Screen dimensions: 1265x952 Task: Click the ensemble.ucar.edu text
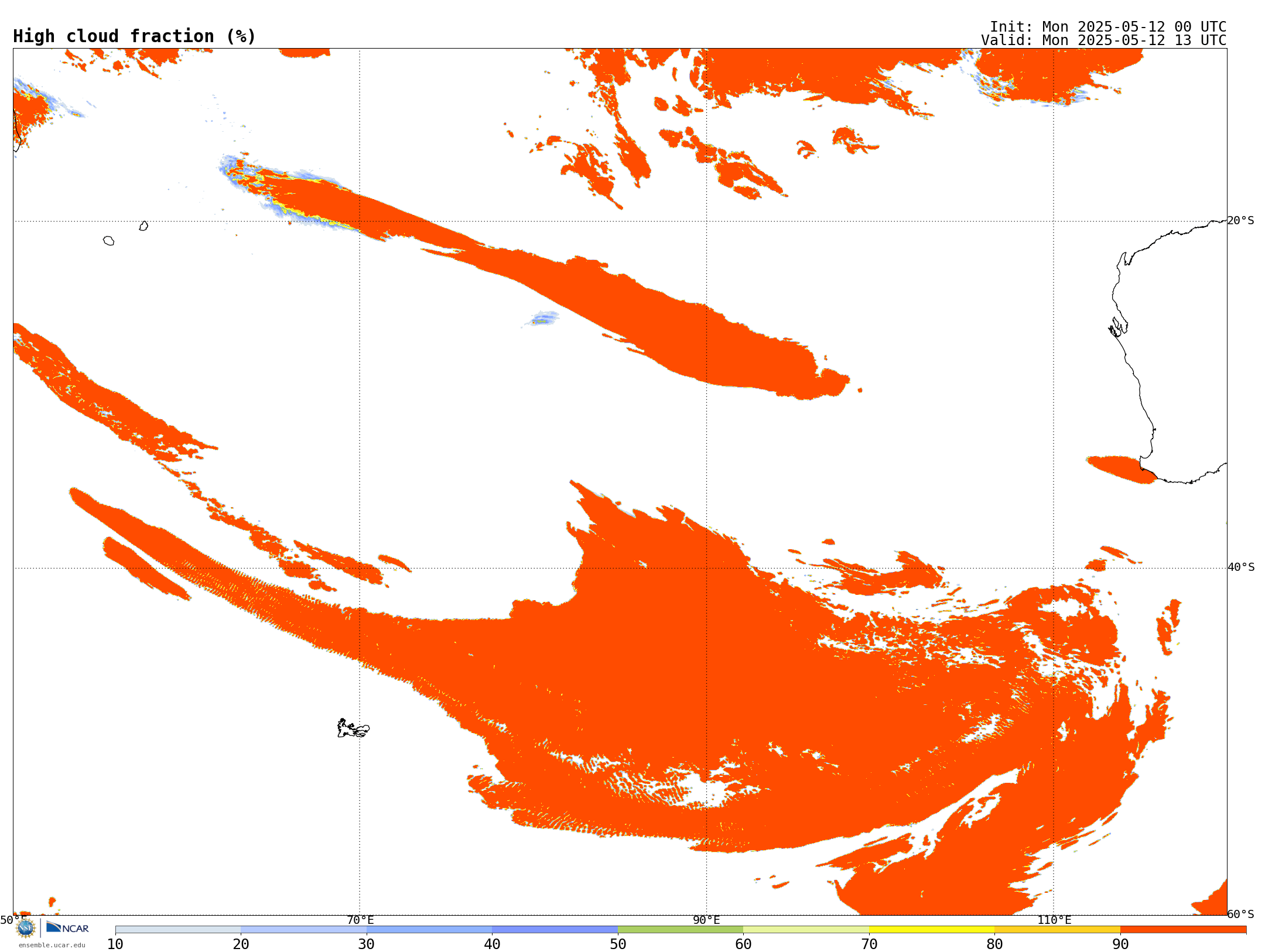(x=52, y=945)
